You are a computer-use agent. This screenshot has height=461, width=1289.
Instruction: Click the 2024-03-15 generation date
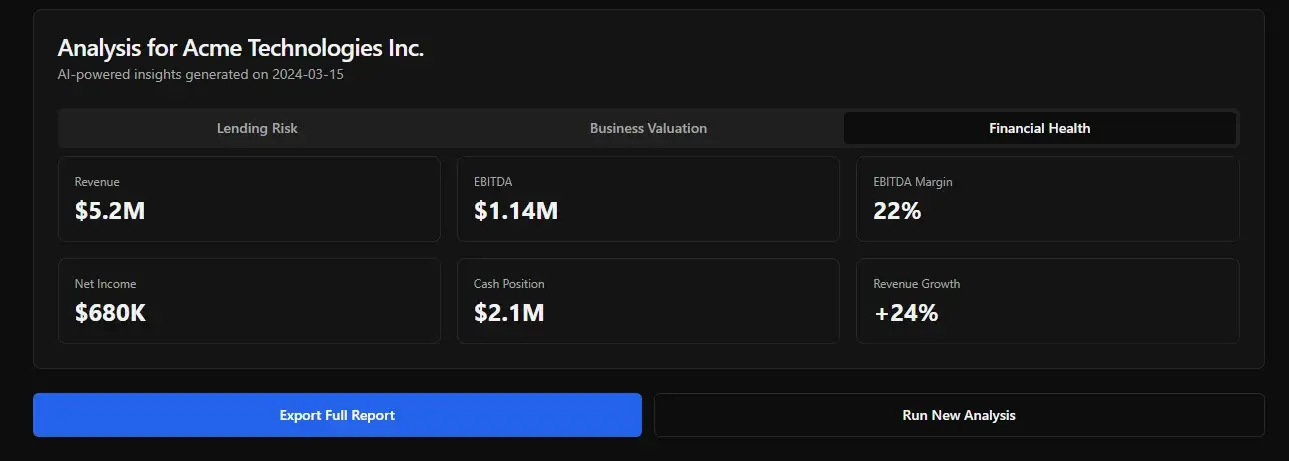coord(308,75)
